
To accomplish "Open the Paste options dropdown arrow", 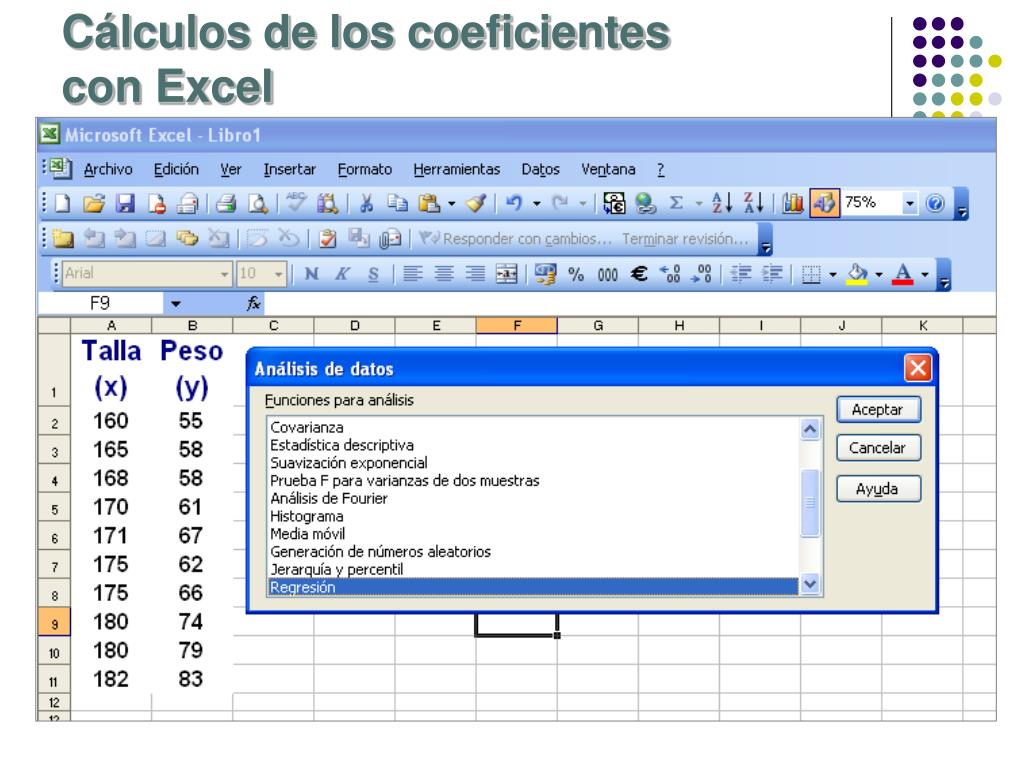I will 451,204.
